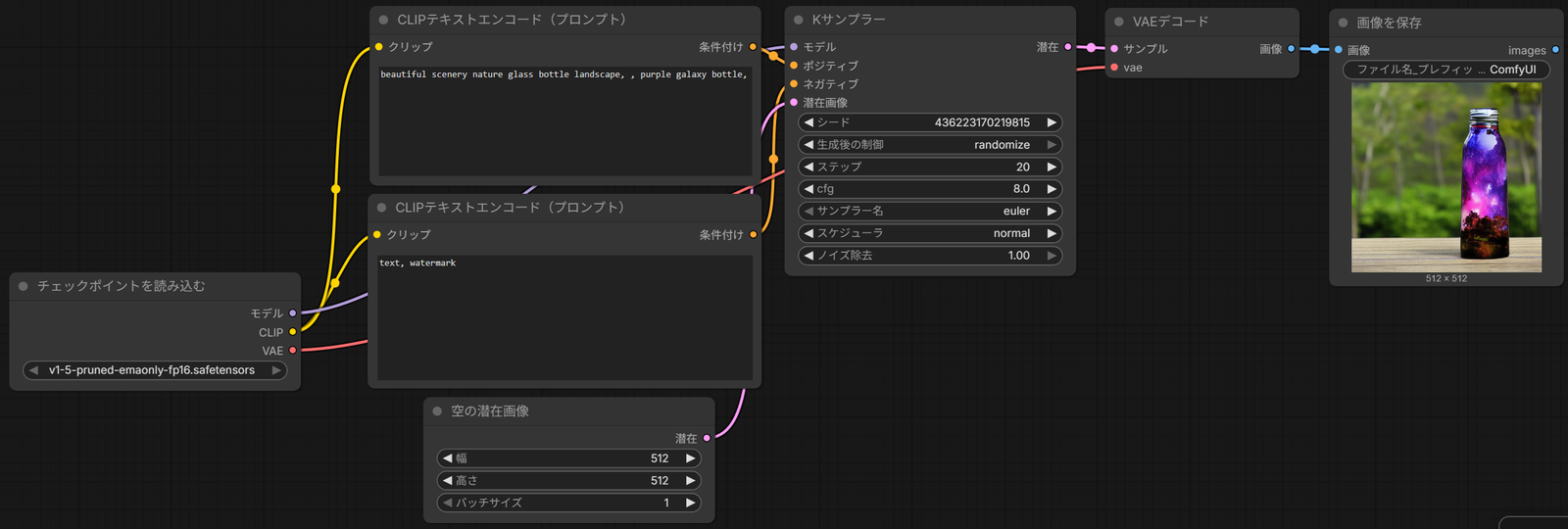Image resolution: width=1568 pixels, height=529 pixels.
Task: Click the 潜在 output socket on 空の潜在画像
Action: pyautogui.click(x=707, y=439)
